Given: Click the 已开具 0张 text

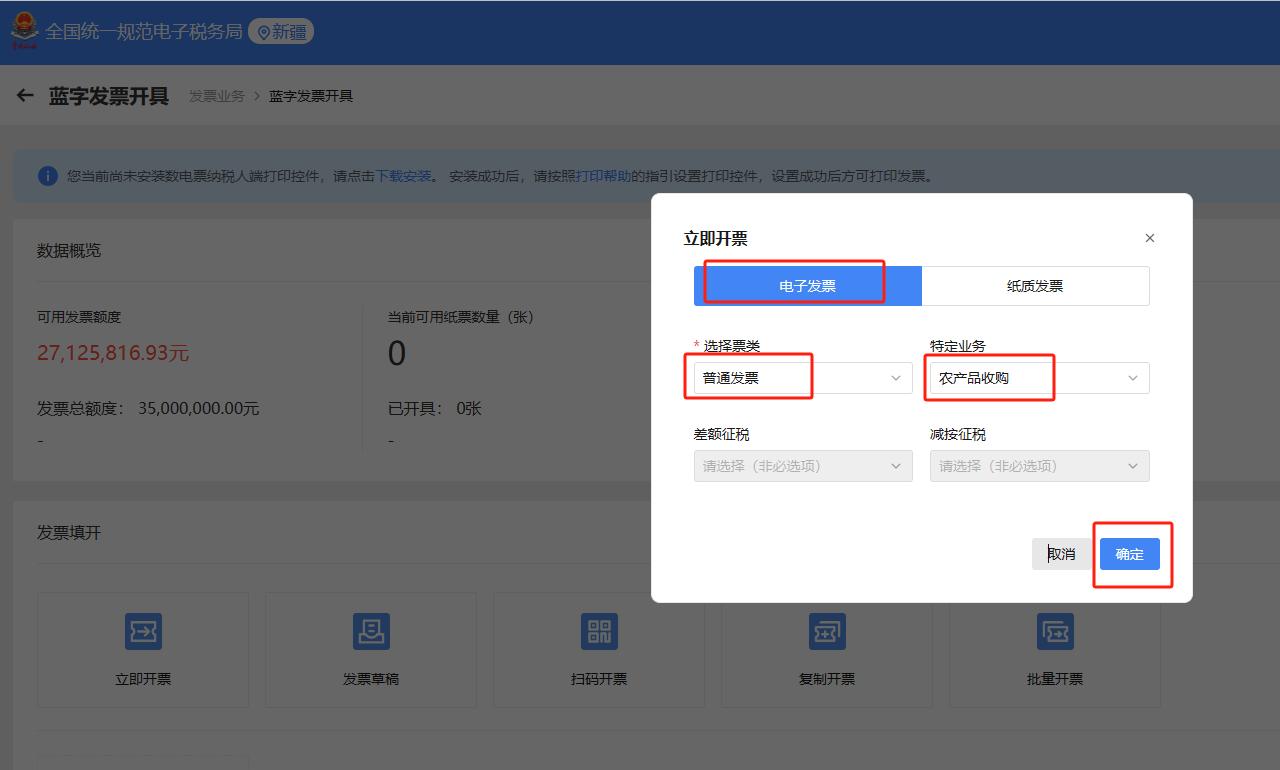Looking at the screenshot, I should 435,408.
